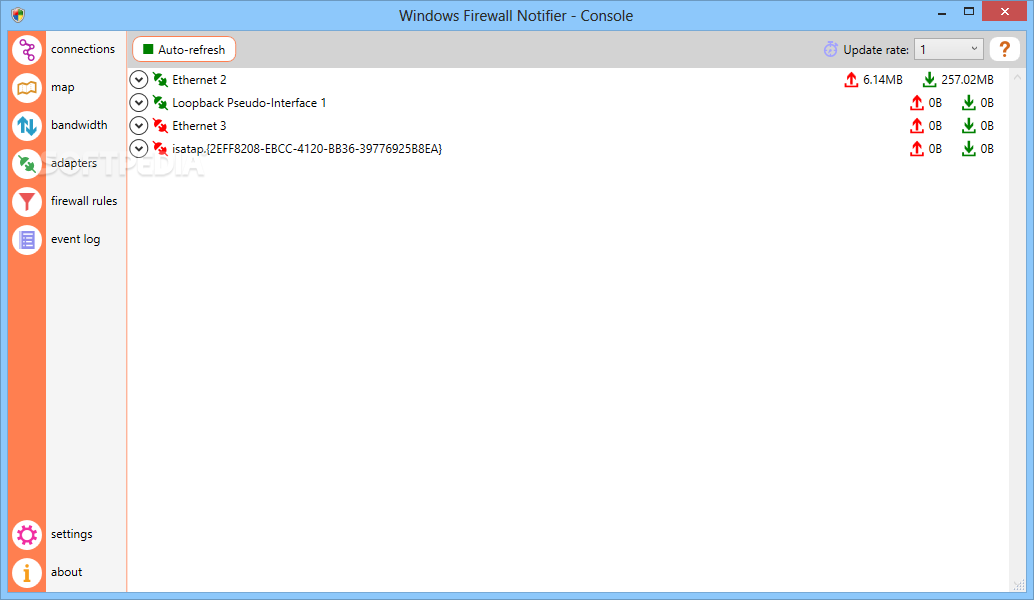Click the isatap download arrow icon
This screenshot has height=600, width=1034.
[968, 149]
